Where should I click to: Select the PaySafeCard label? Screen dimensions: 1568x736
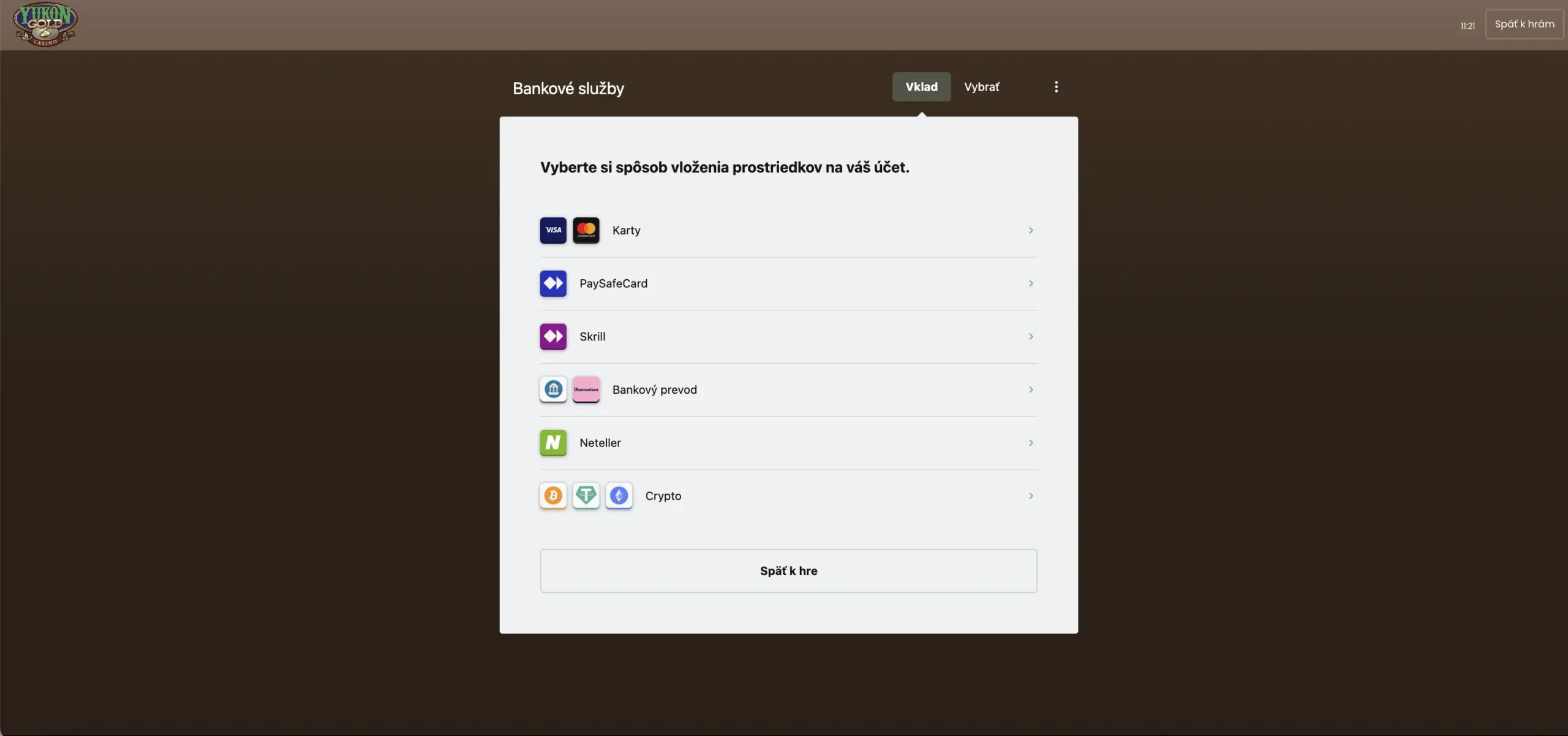pyautogui.click(x=613, y=284)
